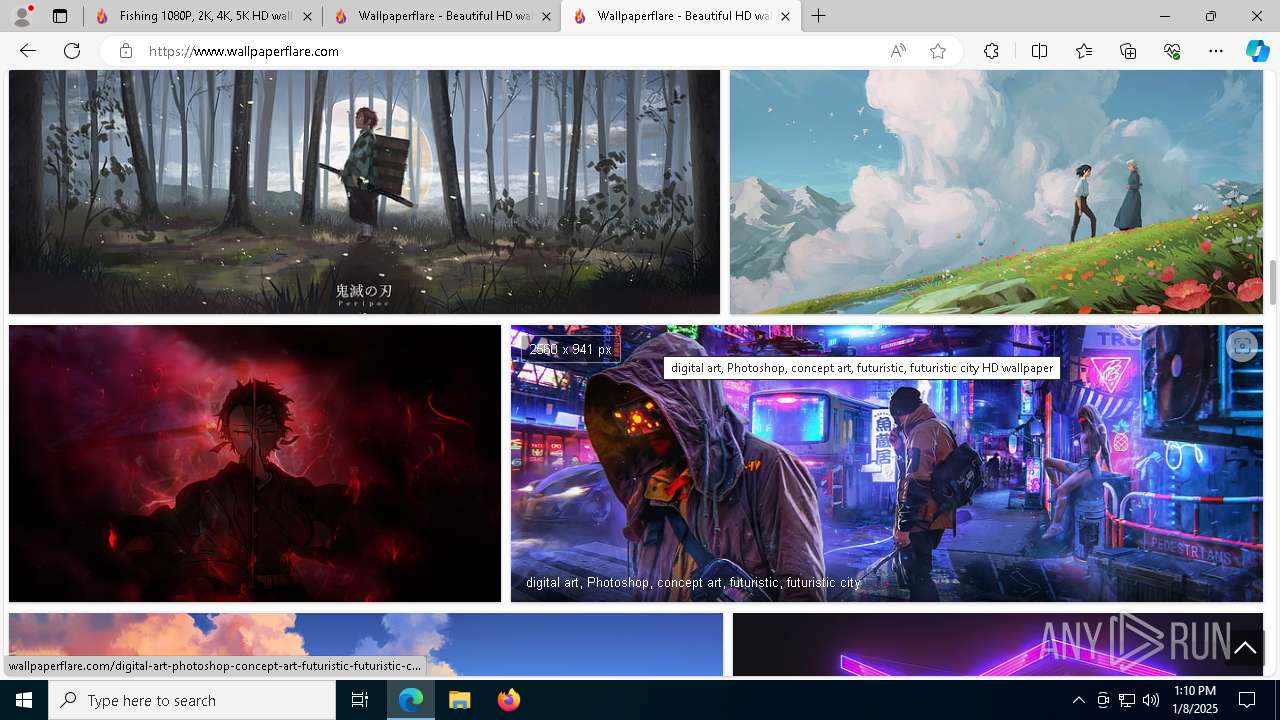Open Collections panel
Image resolution: width=1280 pixels, height=720 pixels.
(x=1128, y=51)
